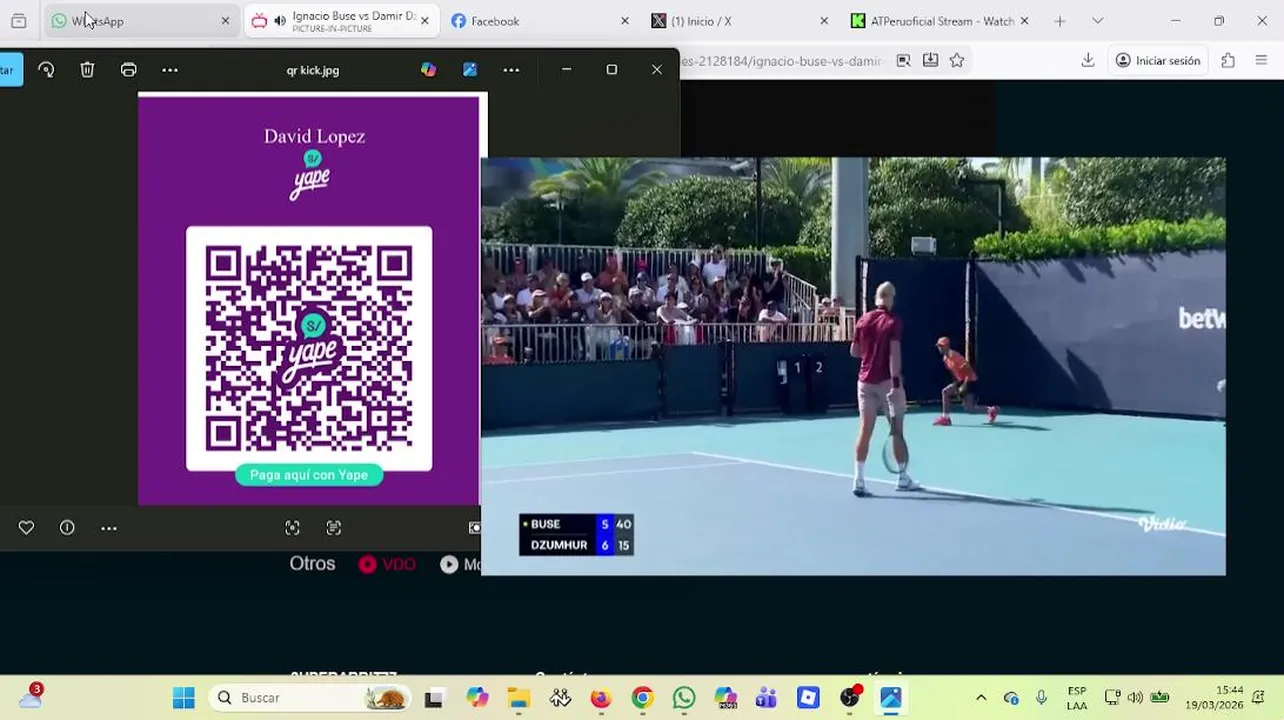Bookmark this page with the star icon
Viewport: 1284px width, 720px height.
point(957,61)
